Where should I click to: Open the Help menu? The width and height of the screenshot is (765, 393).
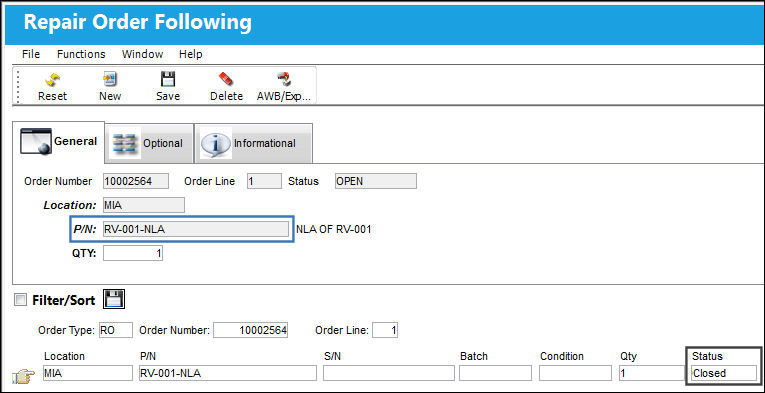[190, 54]
